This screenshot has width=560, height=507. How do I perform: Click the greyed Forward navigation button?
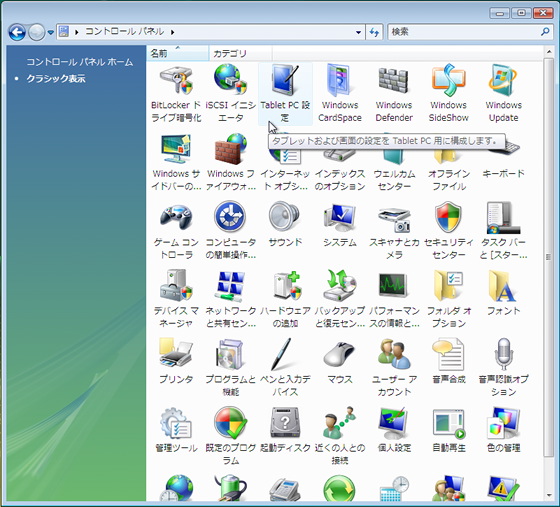(x=36, y=32)
